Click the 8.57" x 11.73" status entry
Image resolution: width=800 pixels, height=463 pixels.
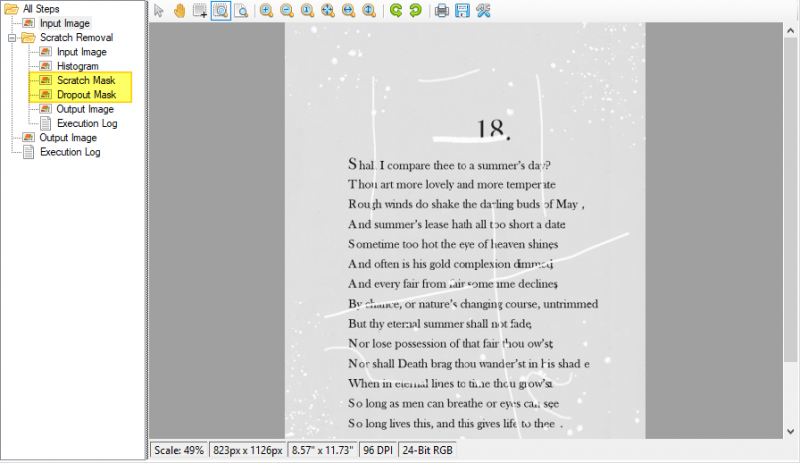pos(322,450)
